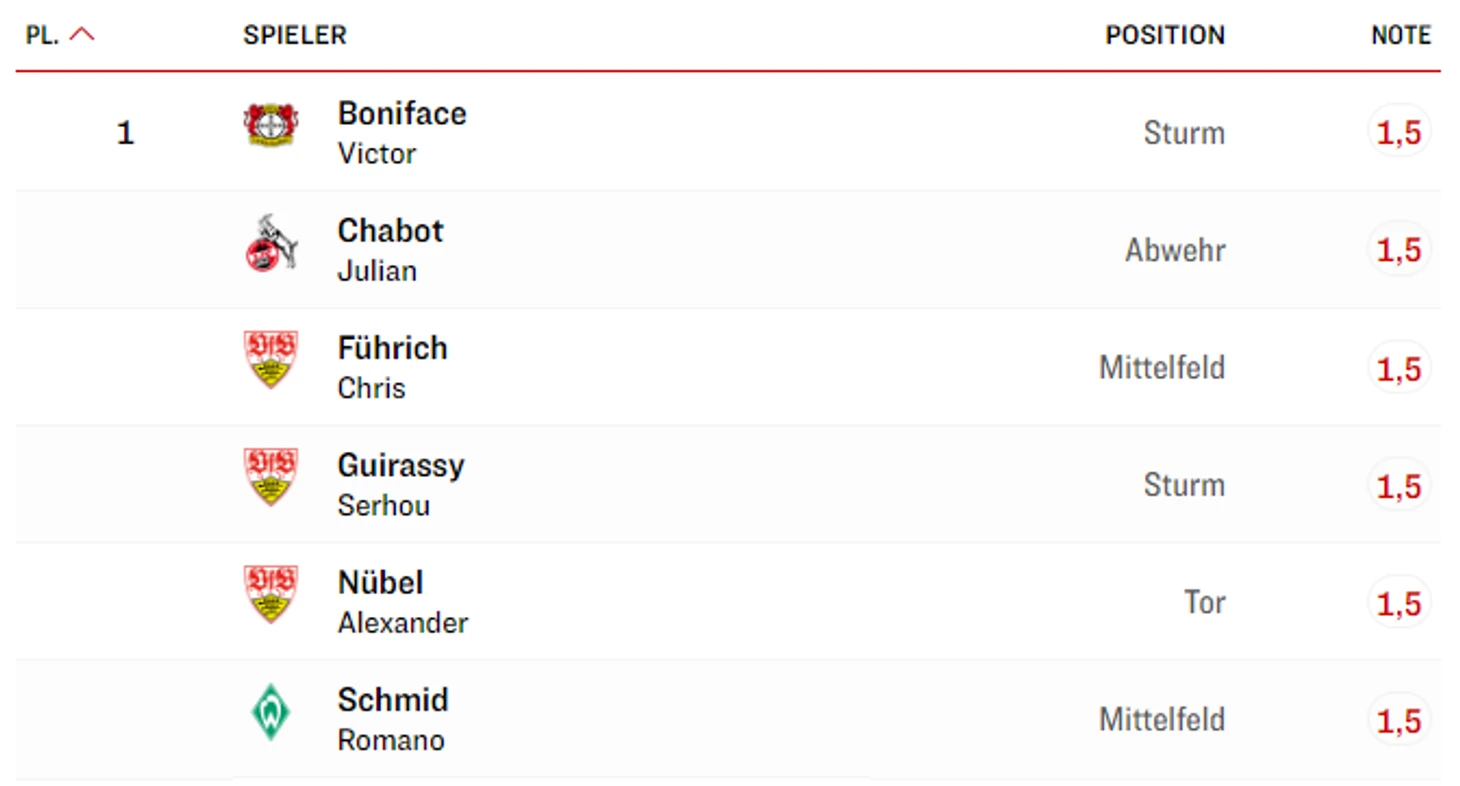Sort table by SPIELER column header

tap(294, 35)
